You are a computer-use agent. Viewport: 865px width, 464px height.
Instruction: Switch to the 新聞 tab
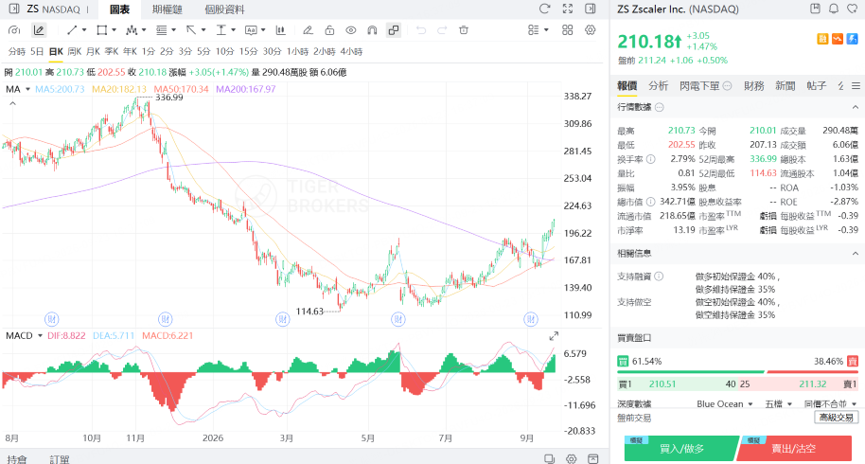[785, 86]
